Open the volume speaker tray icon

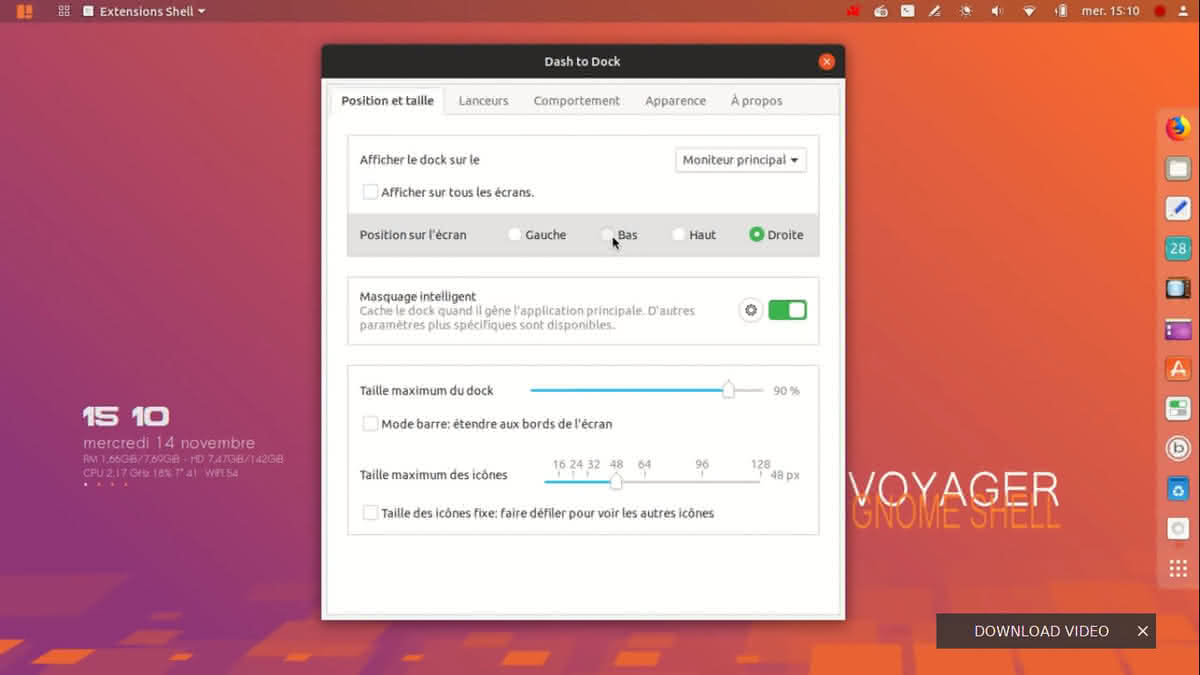click(x=996, y=11)
